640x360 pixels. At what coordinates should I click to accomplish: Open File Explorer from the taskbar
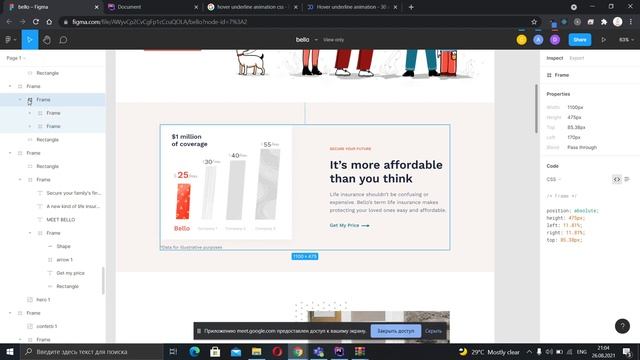pyautogui.click(x=256, y=351)
